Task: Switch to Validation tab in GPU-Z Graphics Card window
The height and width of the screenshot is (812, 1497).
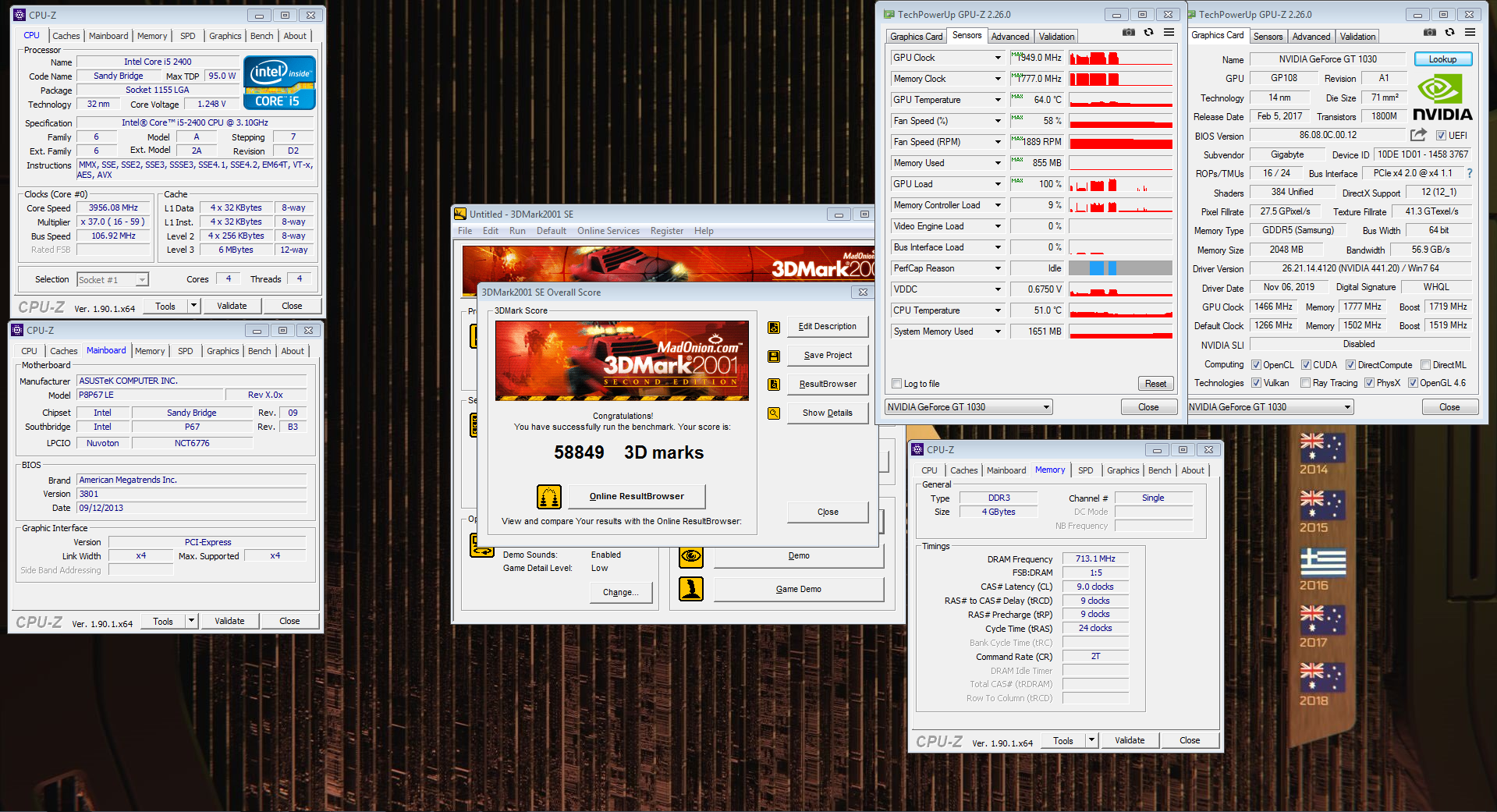Action: coord(1357,37)
